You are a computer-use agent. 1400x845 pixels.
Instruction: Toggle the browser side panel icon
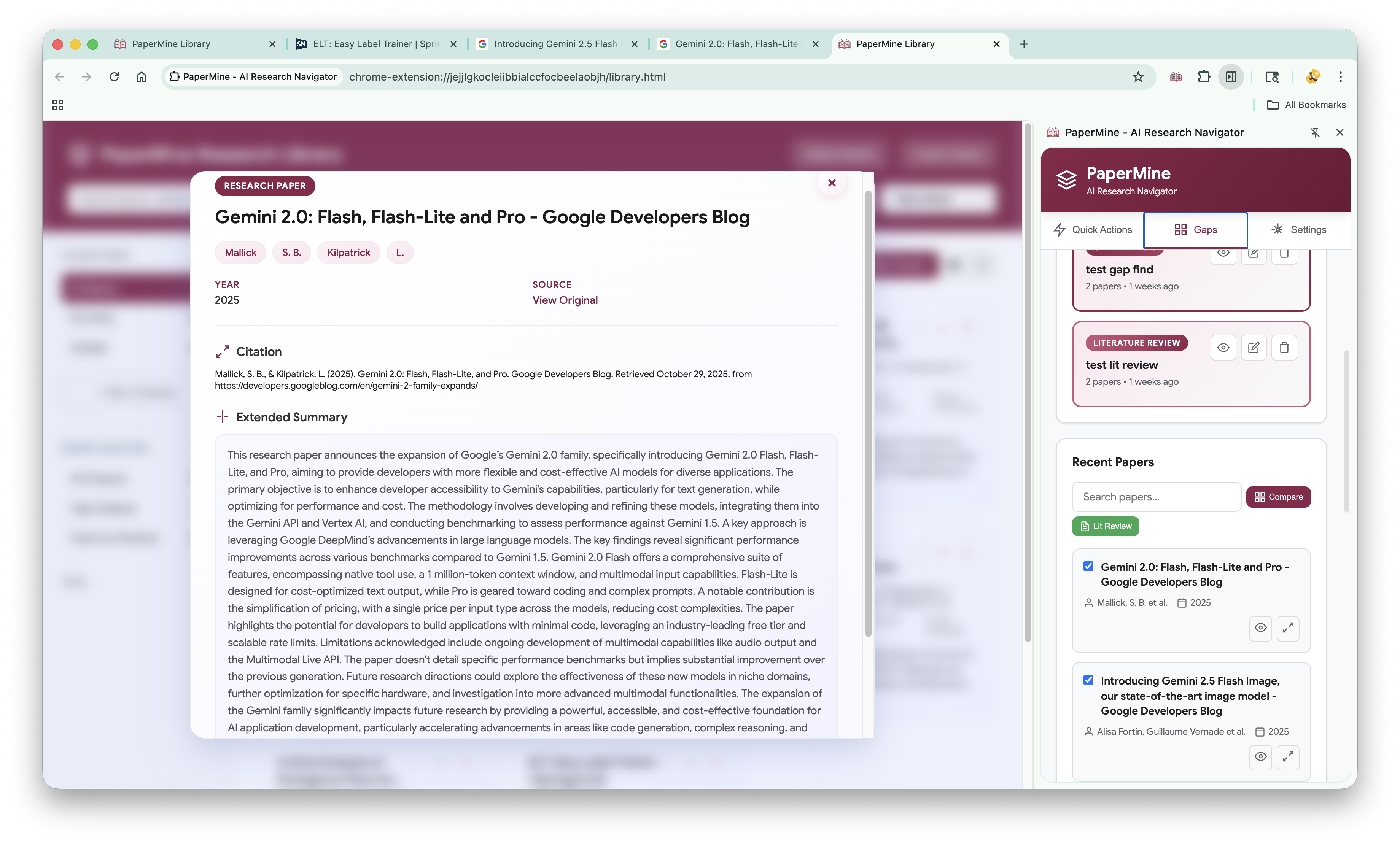click(1231, 77)
